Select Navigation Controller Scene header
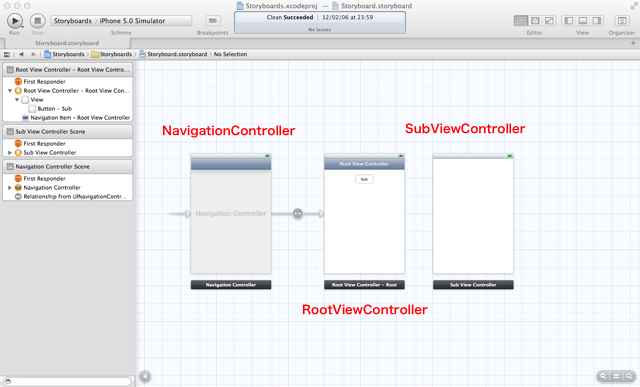This screenshot has height=387, width=640. point(68,167)
